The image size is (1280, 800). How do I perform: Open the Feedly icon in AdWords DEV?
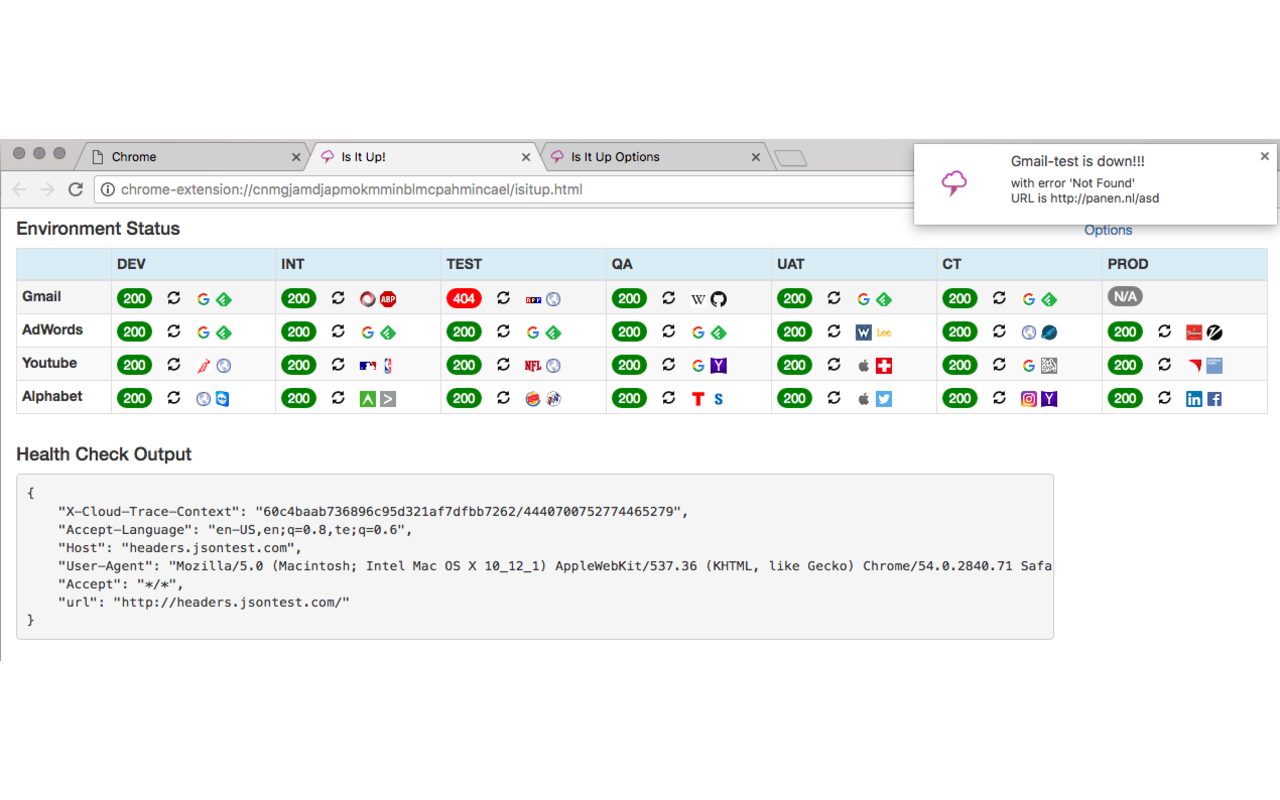click(x=223, y=333)
